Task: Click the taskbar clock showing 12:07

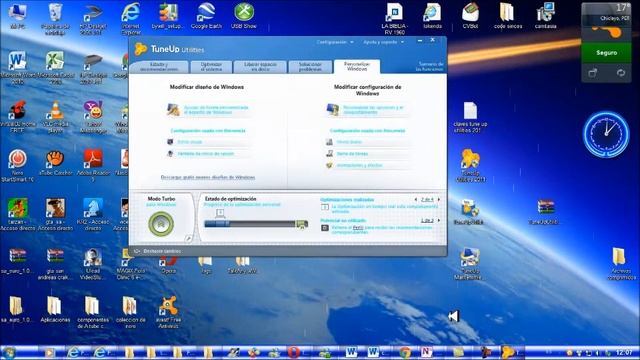Action: pyautogui.click(x=624, y=352)
